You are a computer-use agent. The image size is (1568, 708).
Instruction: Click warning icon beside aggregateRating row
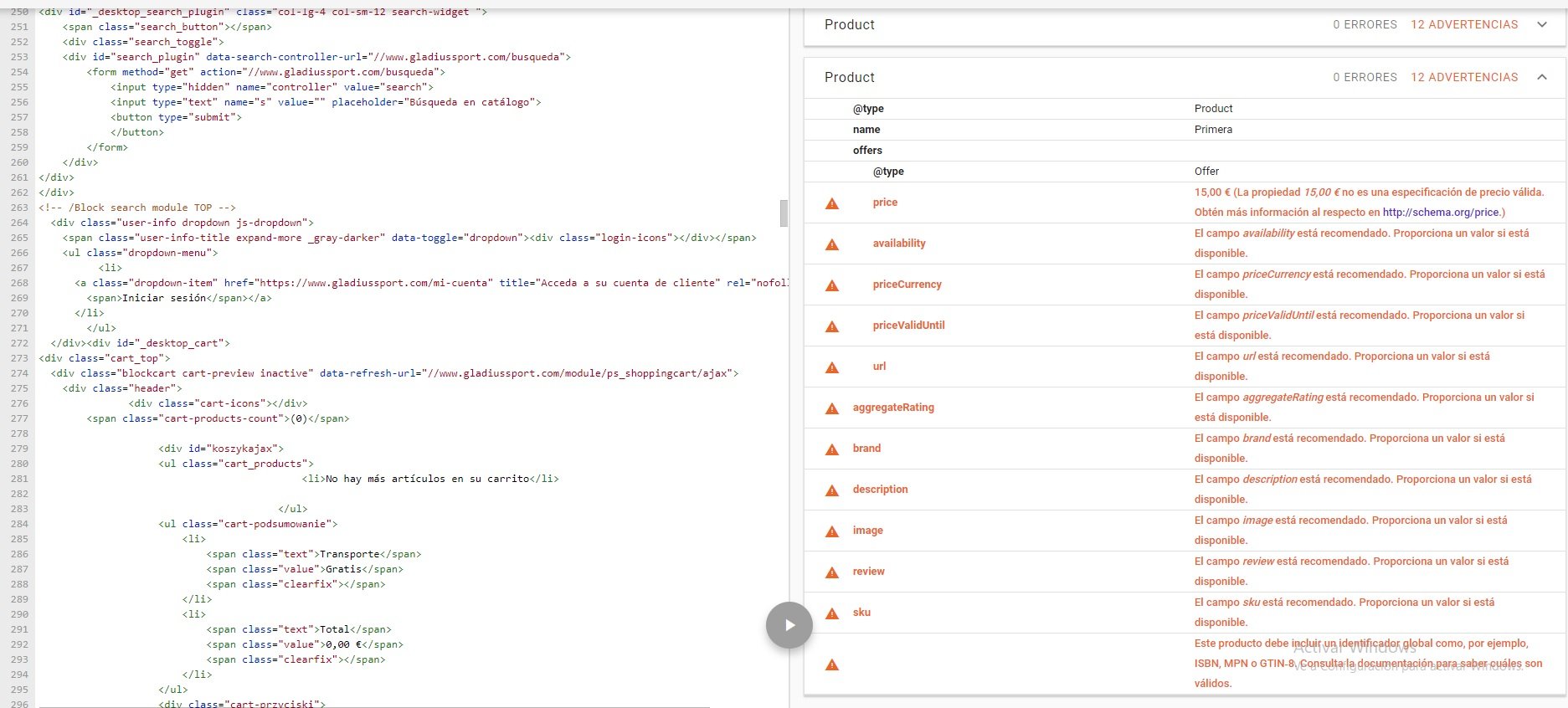click(x=832, y=408)
